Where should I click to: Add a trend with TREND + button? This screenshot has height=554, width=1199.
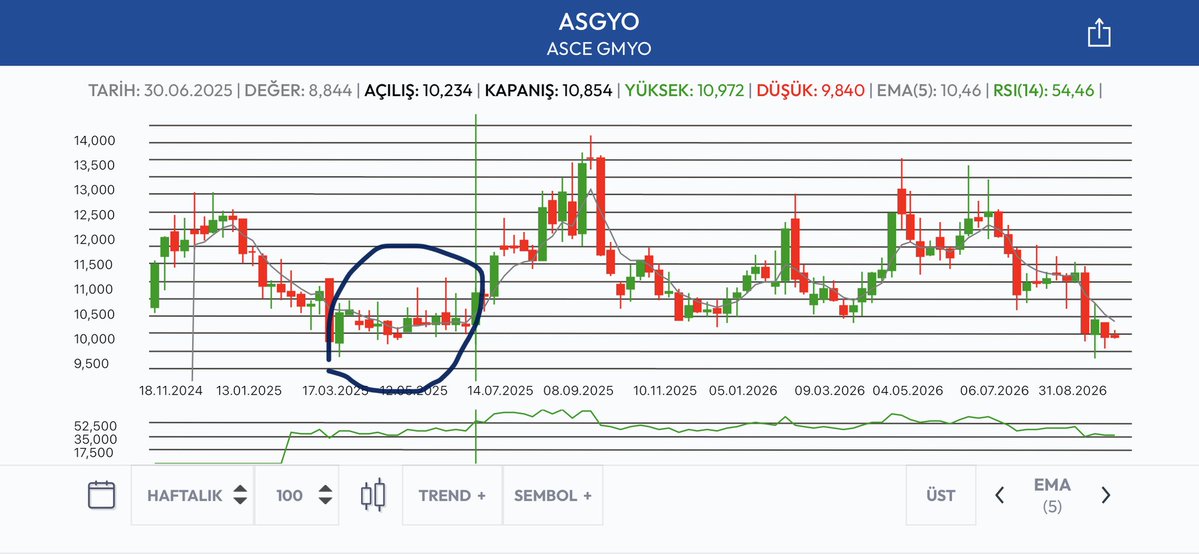(x=452, y=495)
